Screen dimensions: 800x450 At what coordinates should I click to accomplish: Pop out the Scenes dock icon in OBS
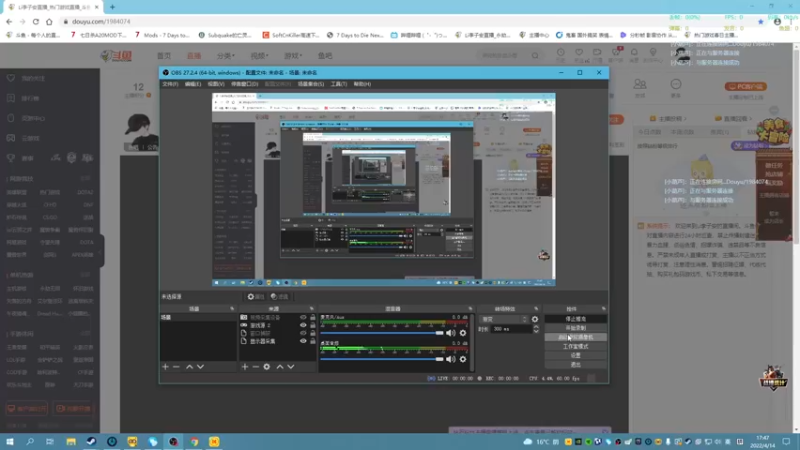(232, 309)
